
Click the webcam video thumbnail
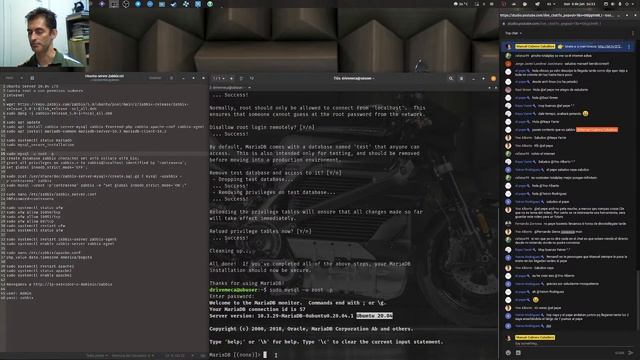[44, 33]
